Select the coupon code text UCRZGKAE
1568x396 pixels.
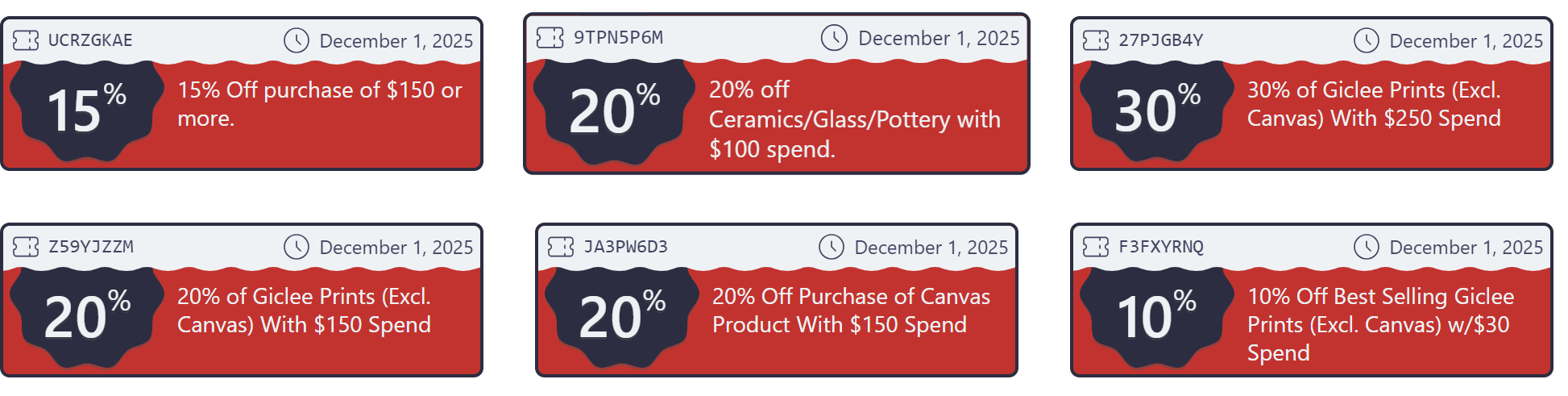(x=90, y=40)
